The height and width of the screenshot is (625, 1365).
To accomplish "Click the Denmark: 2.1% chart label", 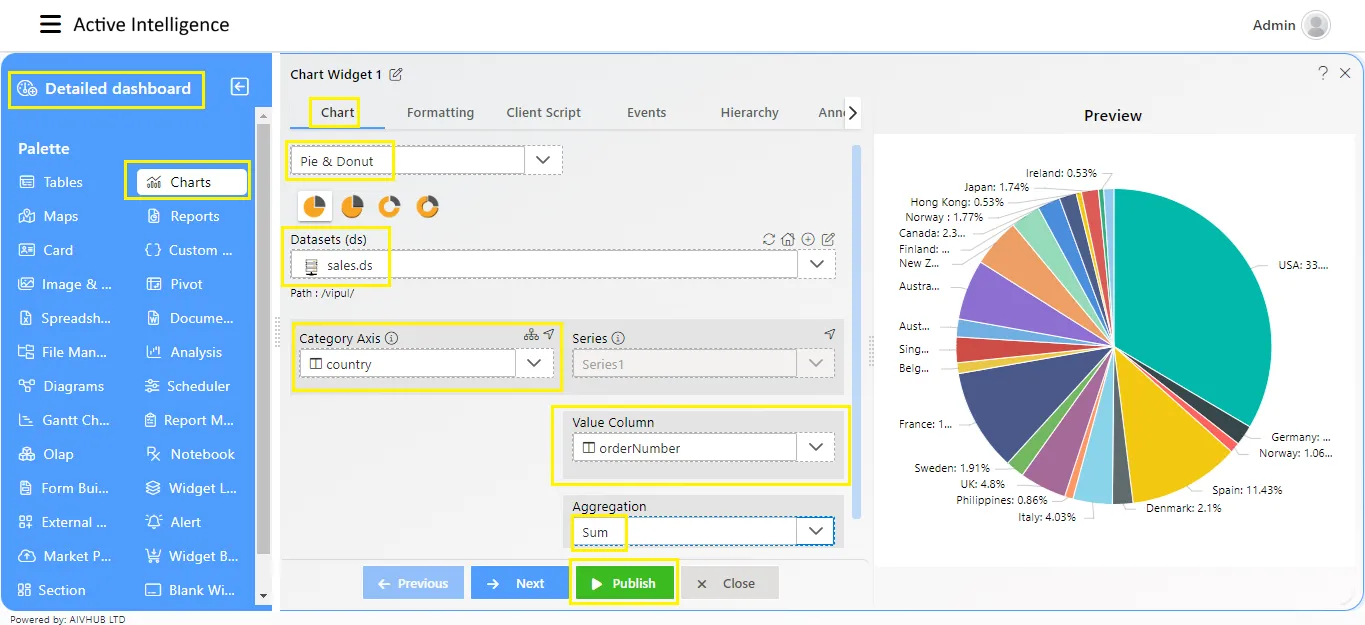I will 1183,508.
